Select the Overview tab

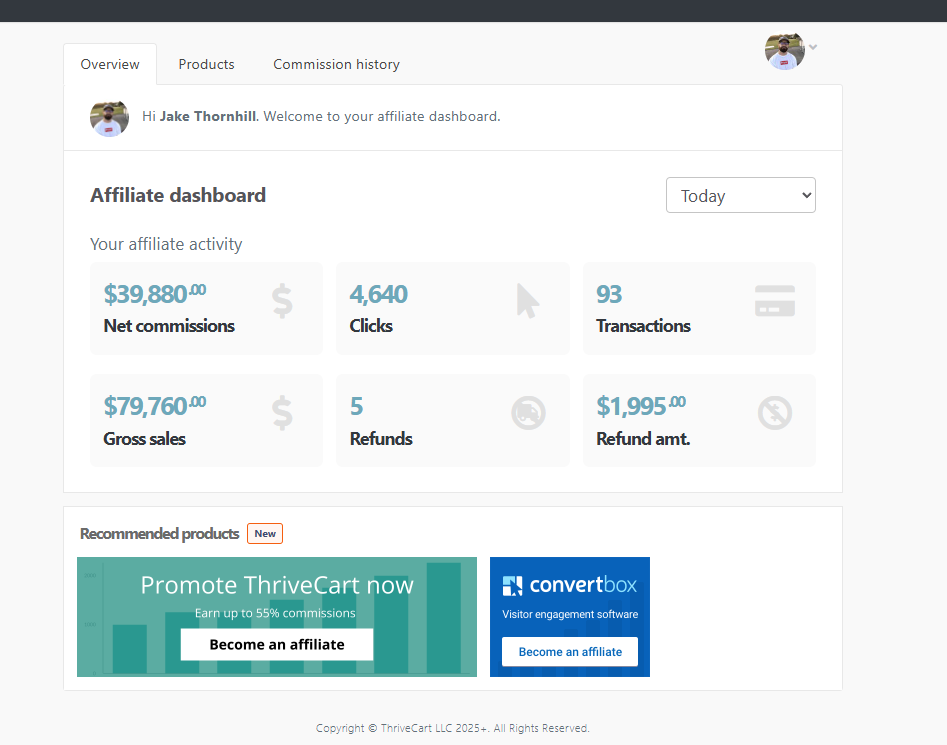tap(110, 64)
